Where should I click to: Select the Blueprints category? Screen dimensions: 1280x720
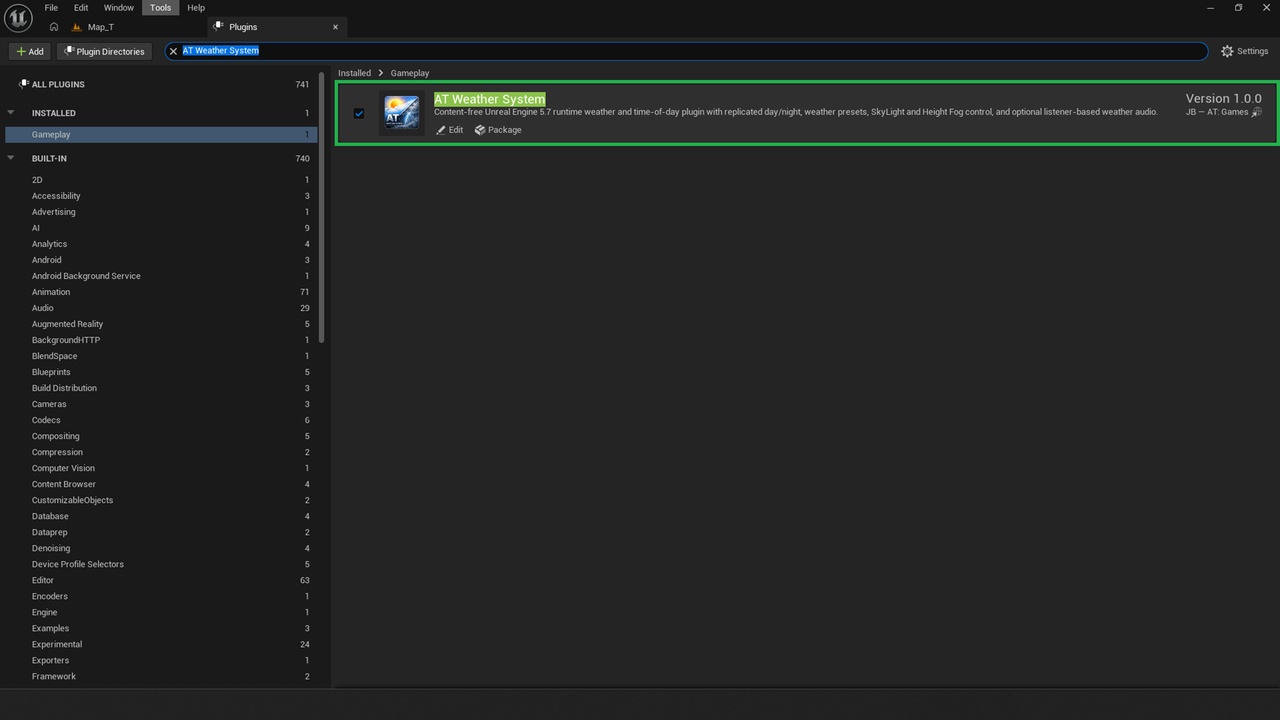point(160,372)
